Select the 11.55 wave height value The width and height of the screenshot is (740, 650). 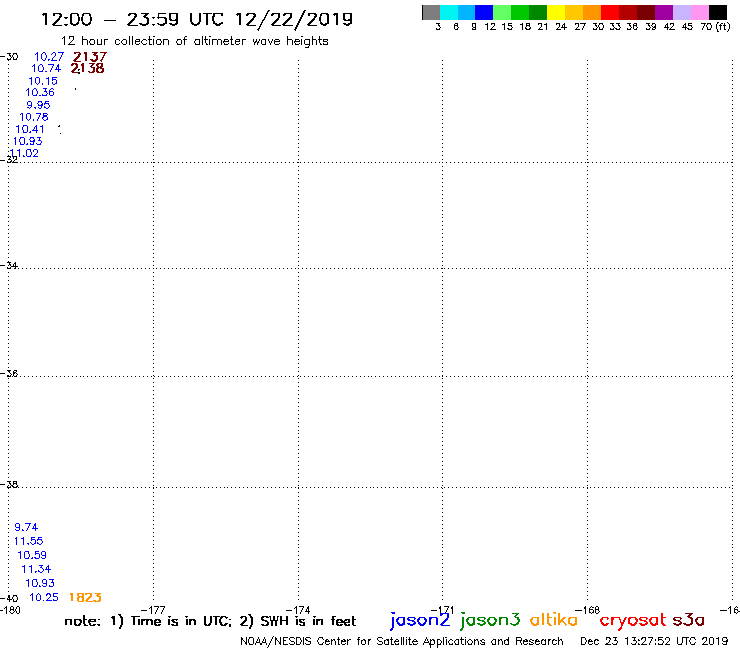coord(28,541)
